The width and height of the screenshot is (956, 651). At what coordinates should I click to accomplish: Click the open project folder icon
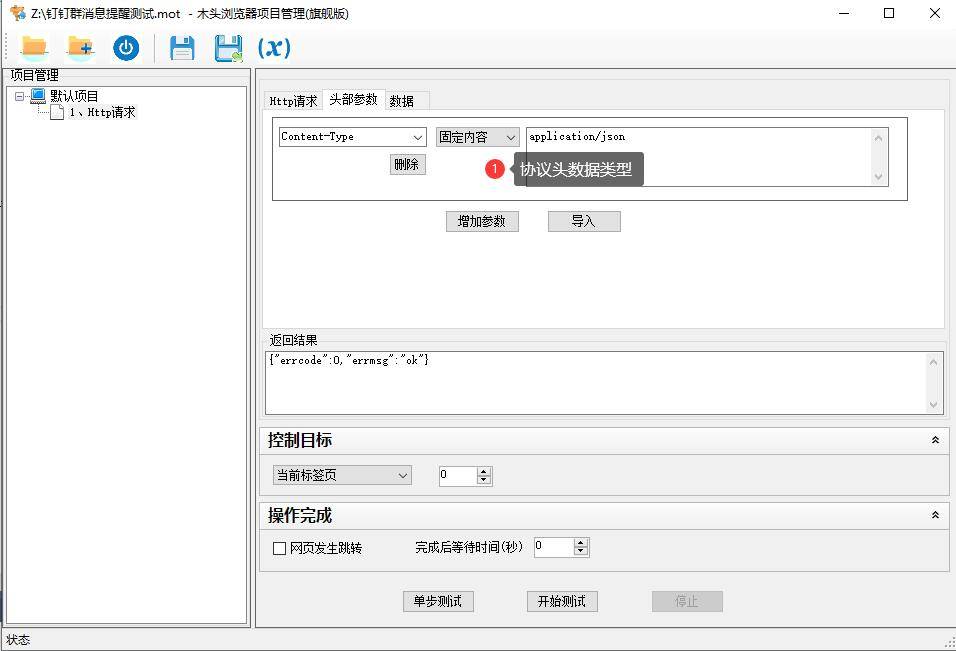pos(34,47)
